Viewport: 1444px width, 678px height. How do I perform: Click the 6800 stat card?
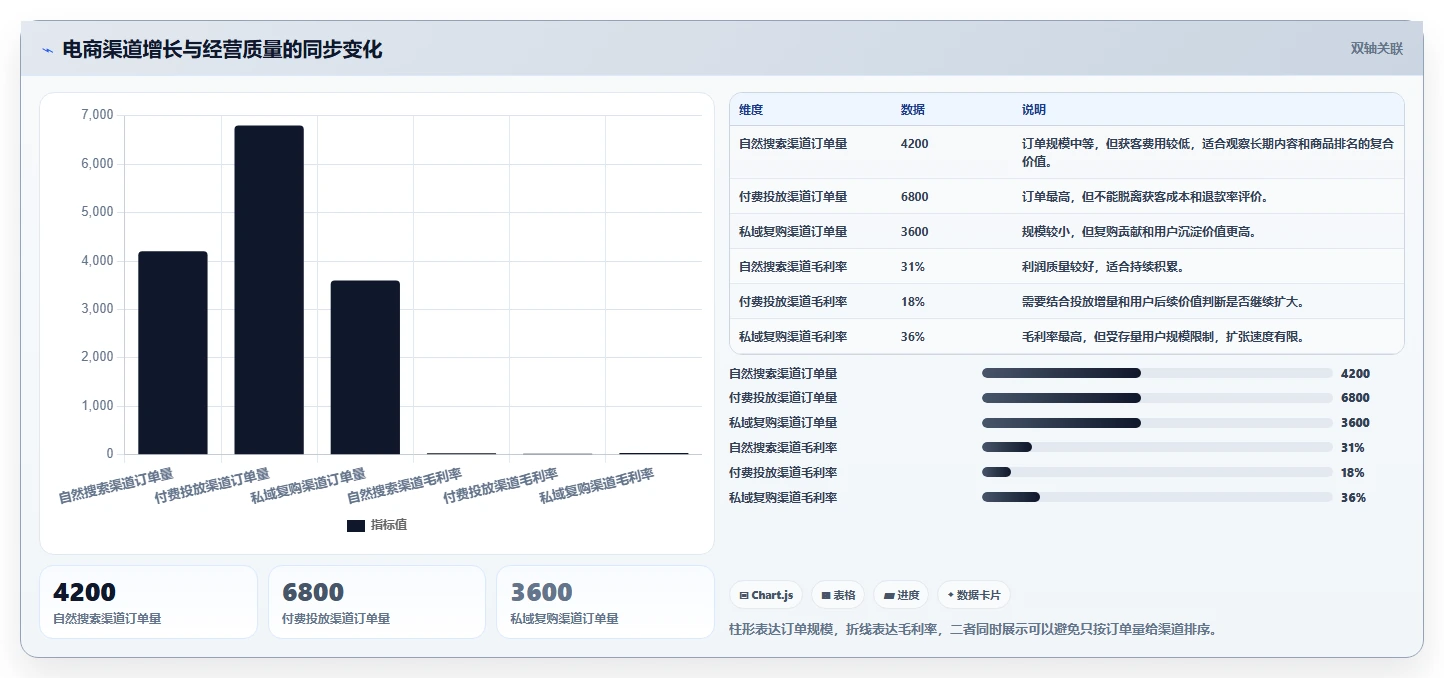(x=377, y=602)
